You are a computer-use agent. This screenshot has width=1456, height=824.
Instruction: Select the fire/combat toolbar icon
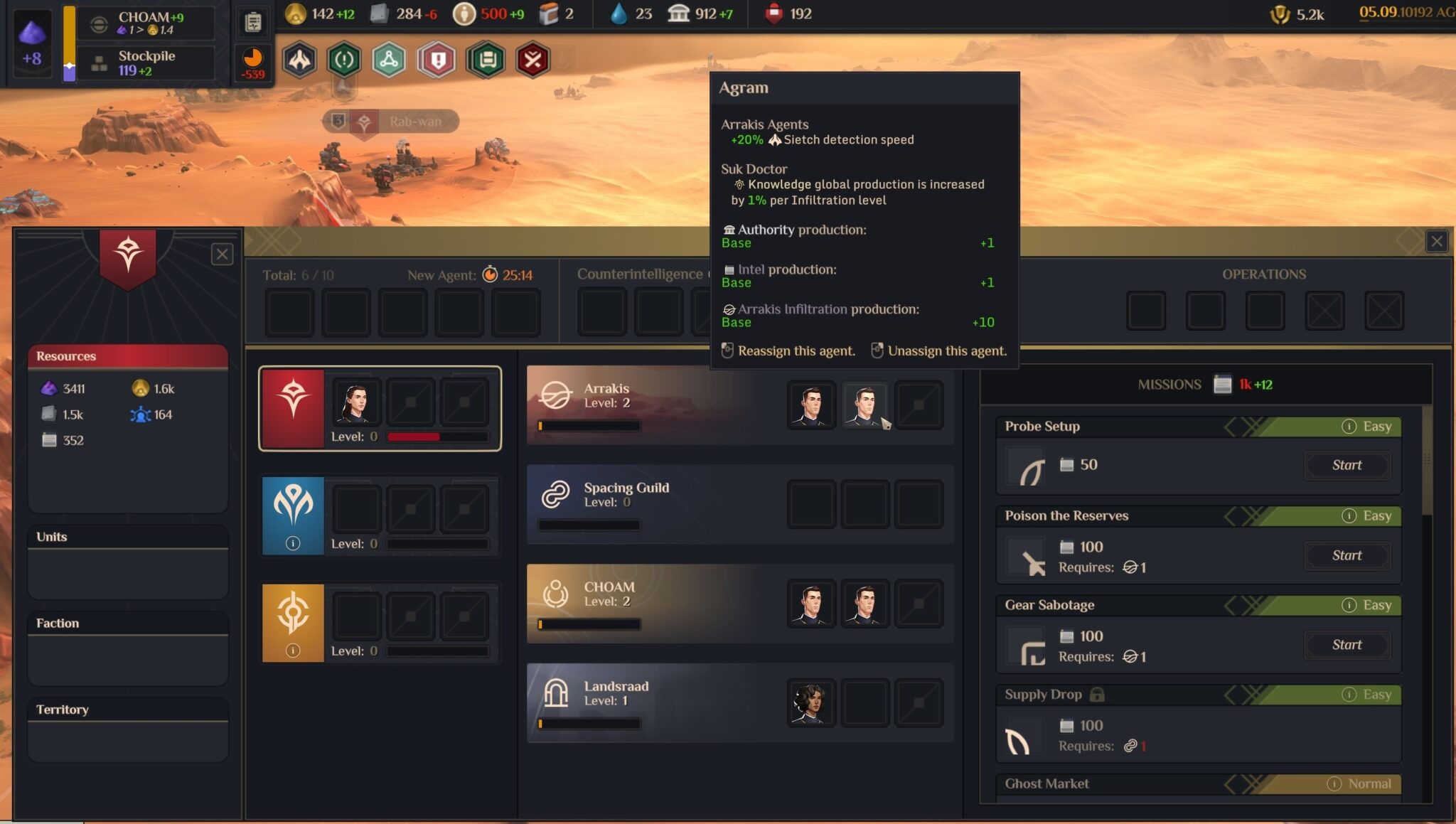[x=533, y=58]
